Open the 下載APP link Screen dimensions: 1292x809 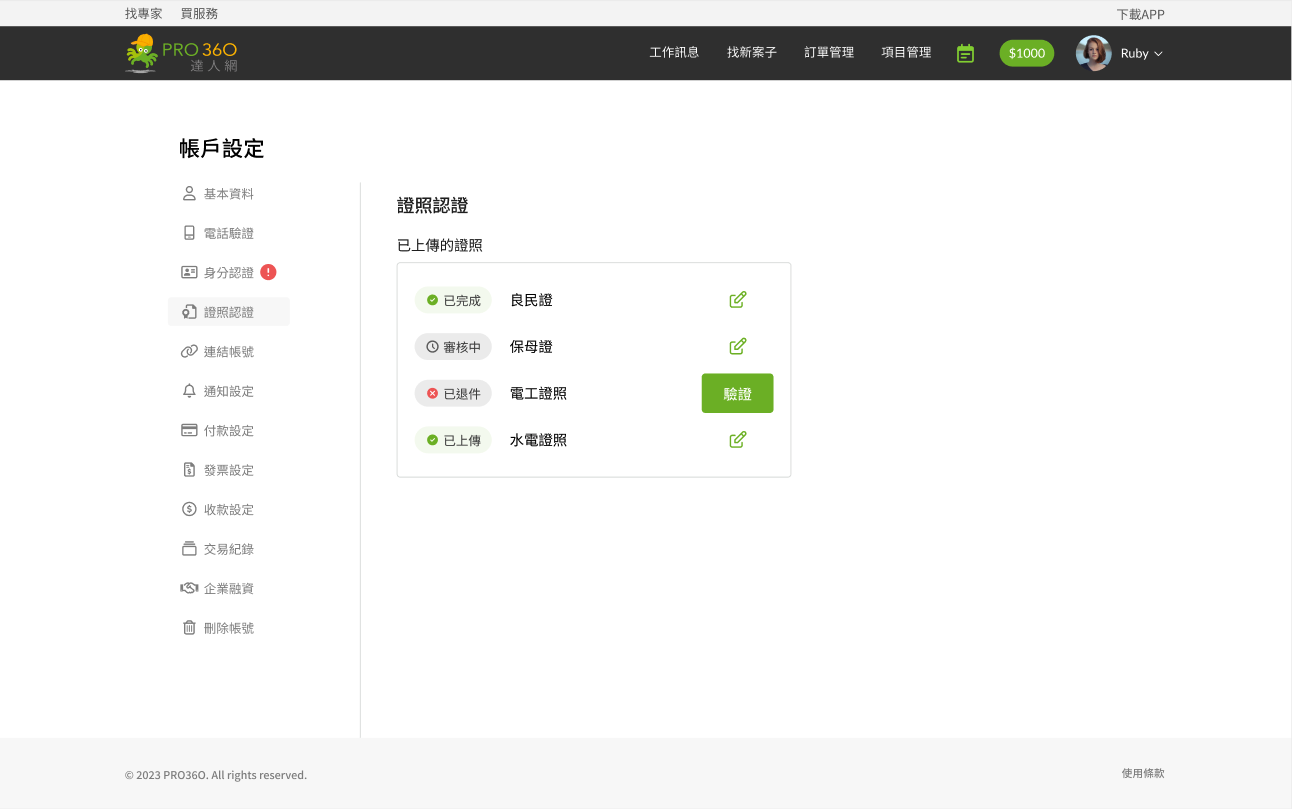tap(1140, 14)
